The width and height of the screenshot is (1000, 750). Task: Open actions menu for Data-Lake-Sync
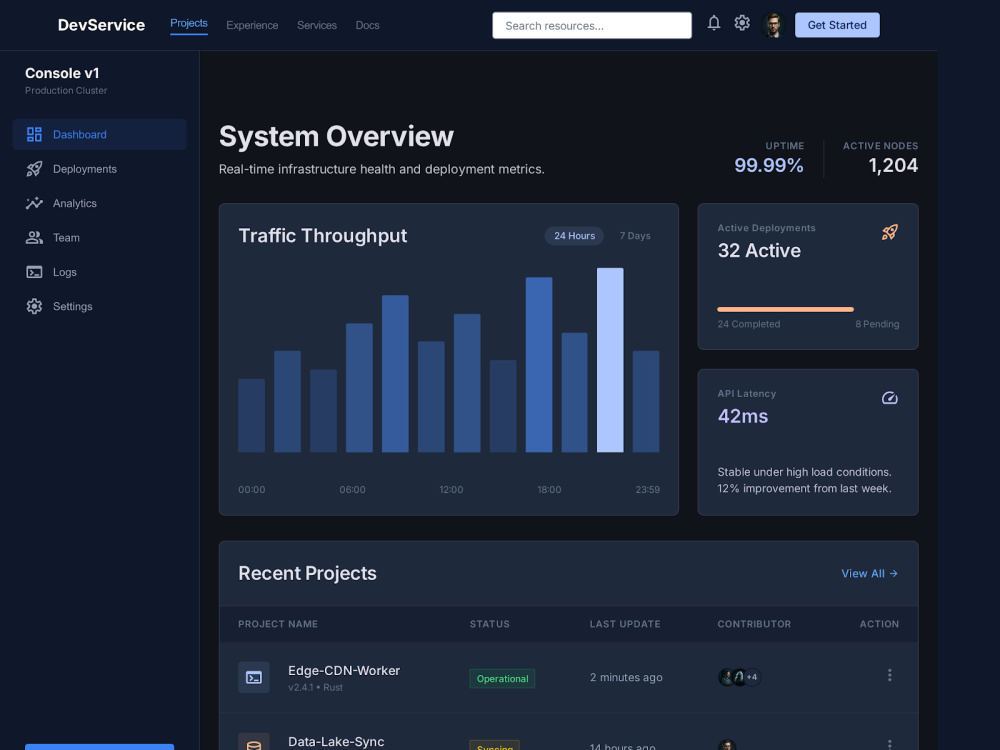coord(890,744)
